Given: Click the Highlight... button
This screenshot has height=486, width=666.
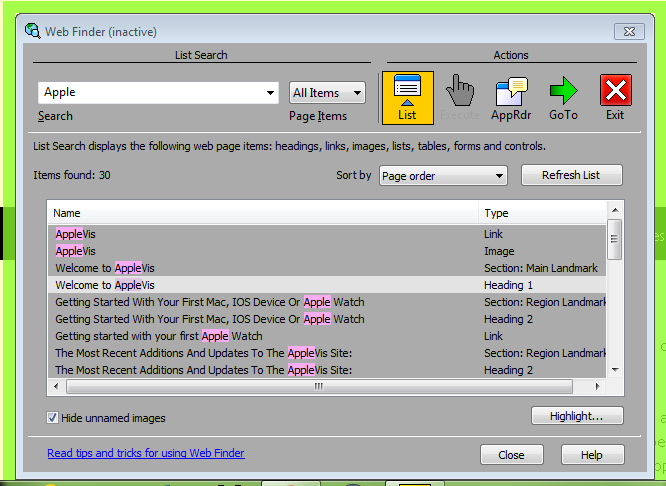Looking at the screenshot, I should [x=577, y=416].
